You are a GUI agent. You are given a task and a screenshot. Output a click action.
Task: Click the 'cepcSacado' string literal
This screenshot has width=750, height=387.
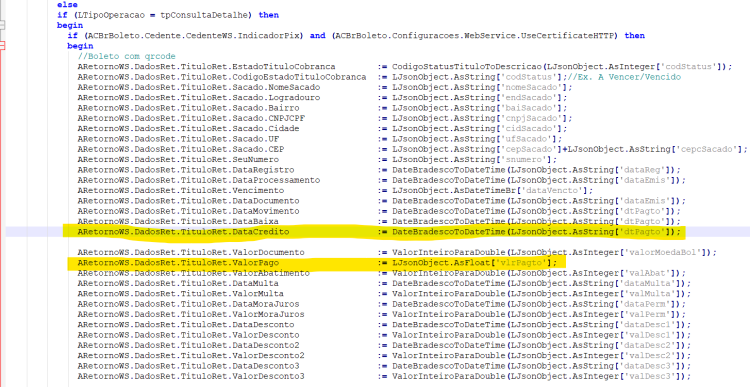click(707, 149)
